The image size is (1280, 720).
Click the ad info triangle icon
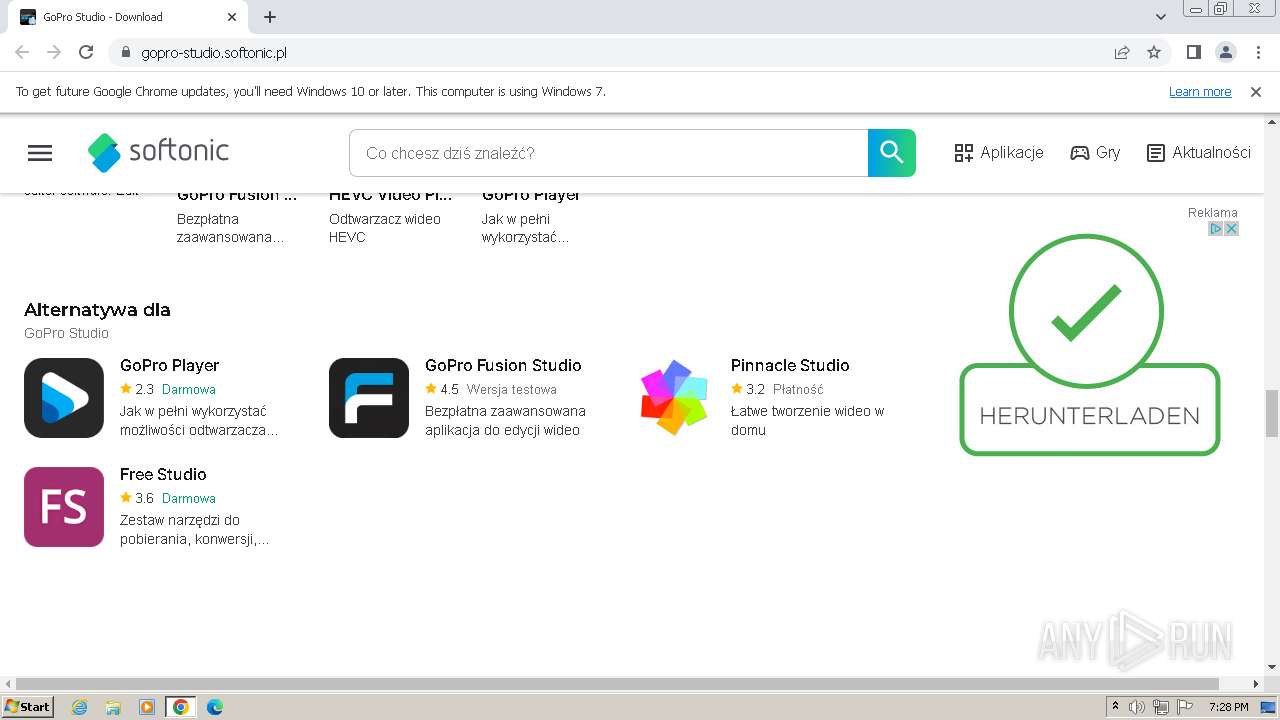coord(1216,229)
